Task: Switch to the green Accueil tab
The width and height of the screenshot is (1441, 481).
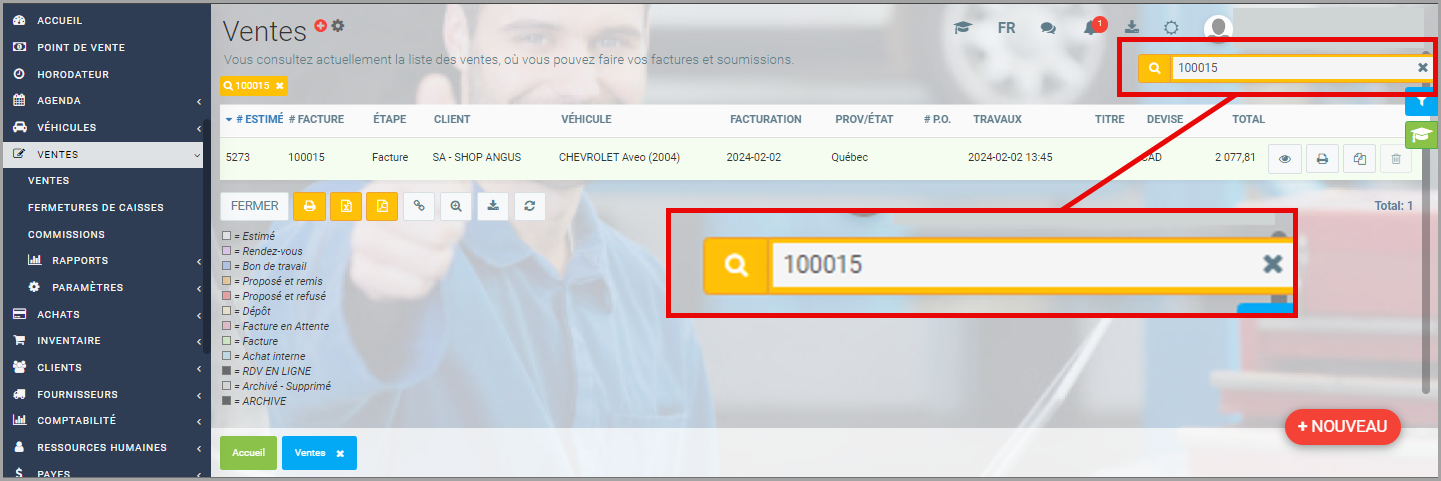Action: click(248, 453)
